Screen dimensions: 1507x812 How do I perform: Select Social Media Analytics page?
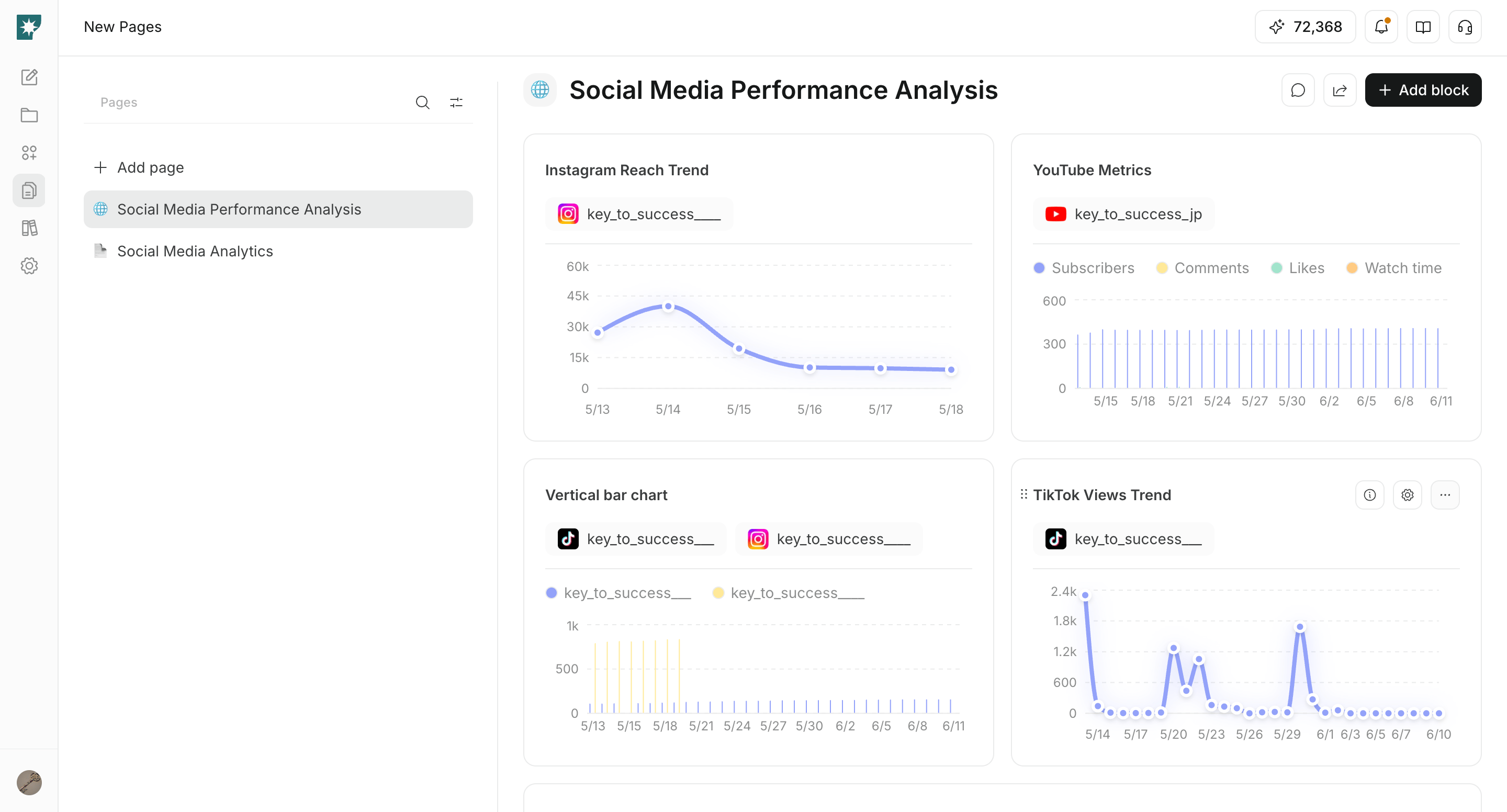click(x=278, y=251)
